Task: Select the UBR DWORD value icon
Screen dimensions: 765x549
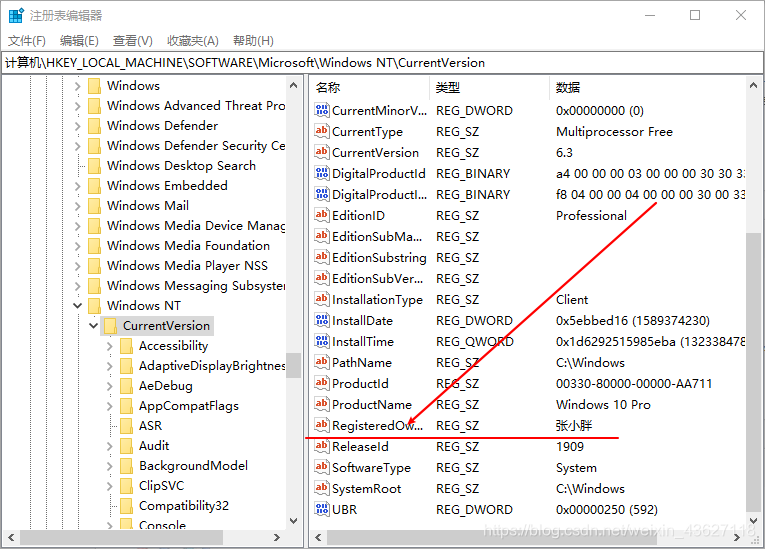Action: (x=322, y=509)
